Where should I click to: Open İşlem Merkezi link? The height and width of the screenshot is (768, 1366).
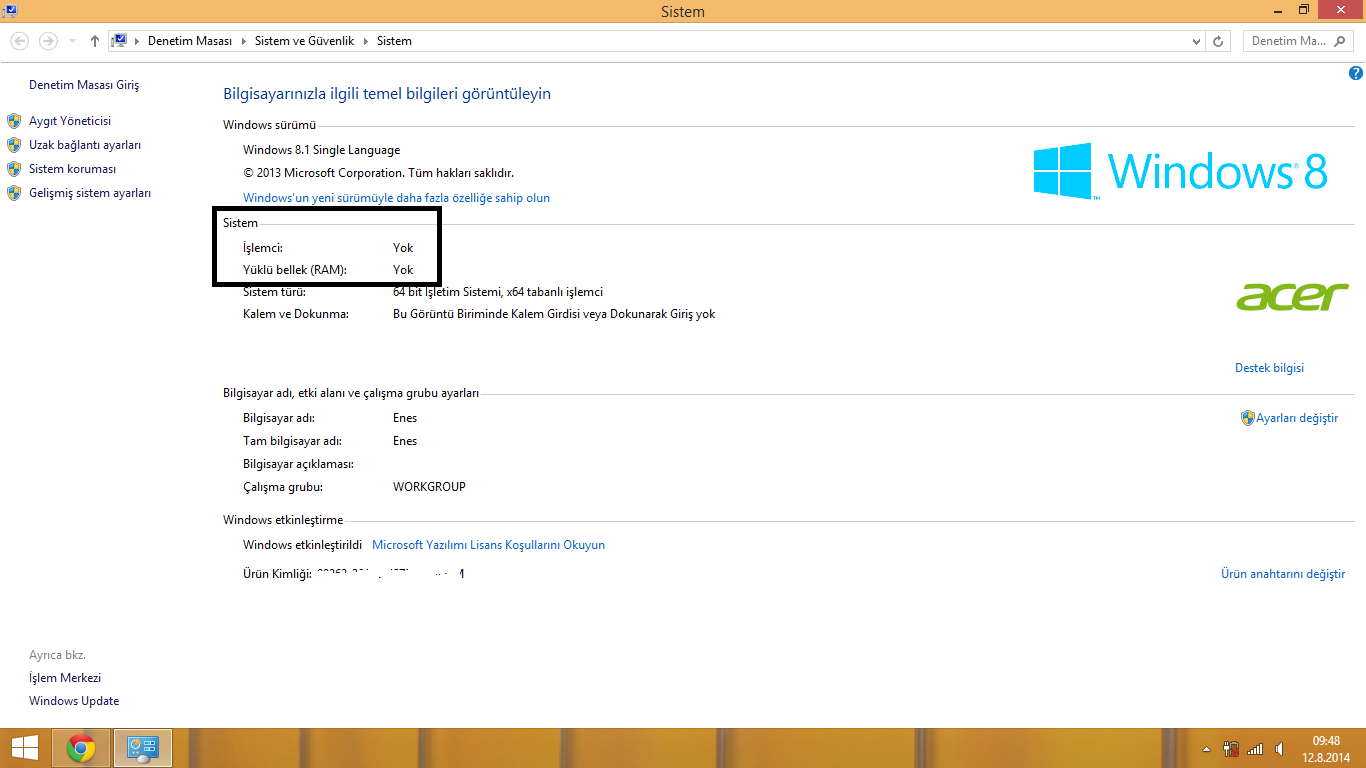(x=65, y=678)
